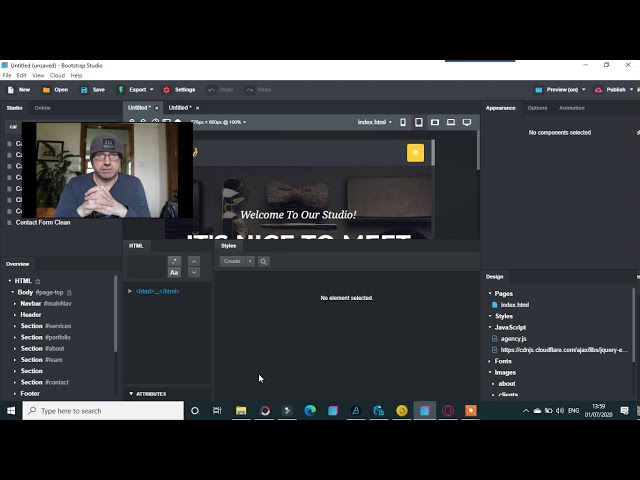Click the Redo arrow icon
Image resolution: width=640 pixels, height=480 pixels.
pos(249,90)
